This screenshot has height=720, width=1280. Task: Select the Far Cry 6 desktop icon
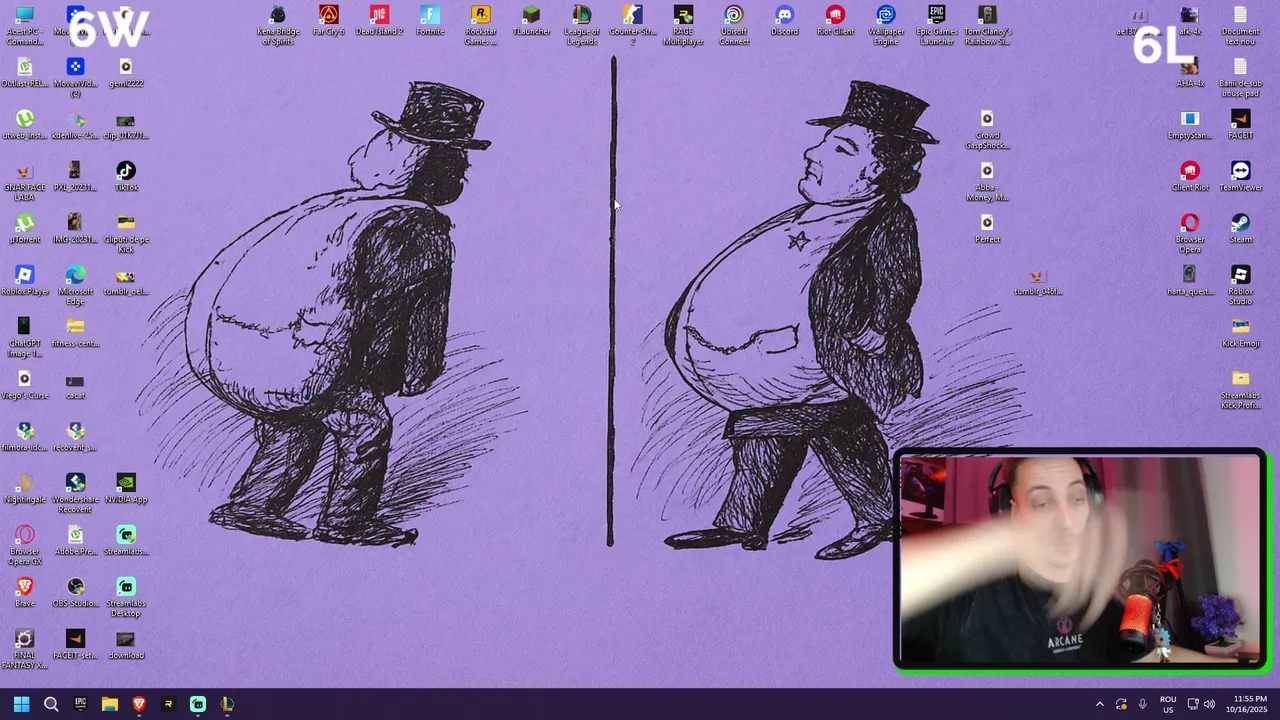coord(329,21)
